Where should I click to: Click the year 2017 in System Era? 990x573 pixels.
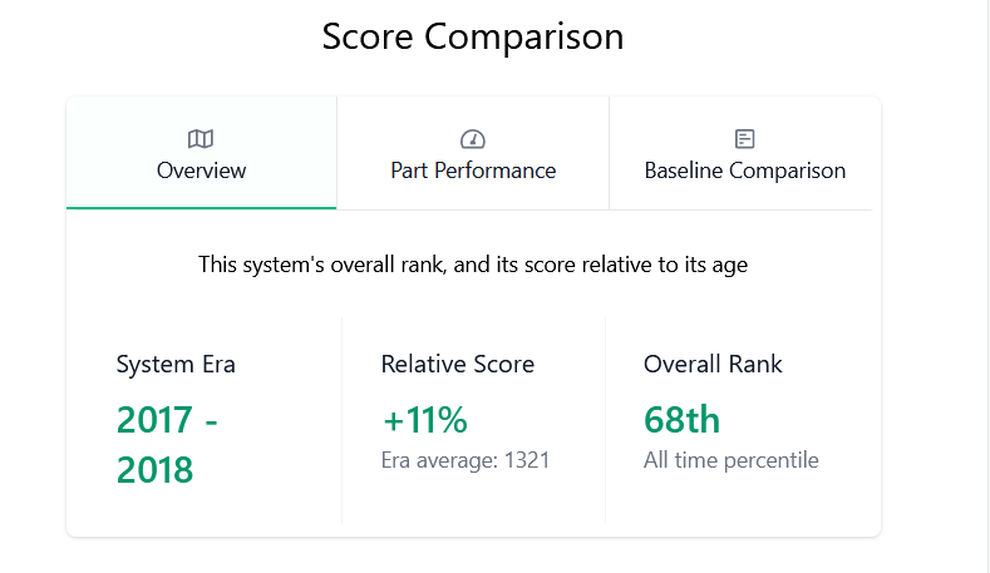coord(155,420)
